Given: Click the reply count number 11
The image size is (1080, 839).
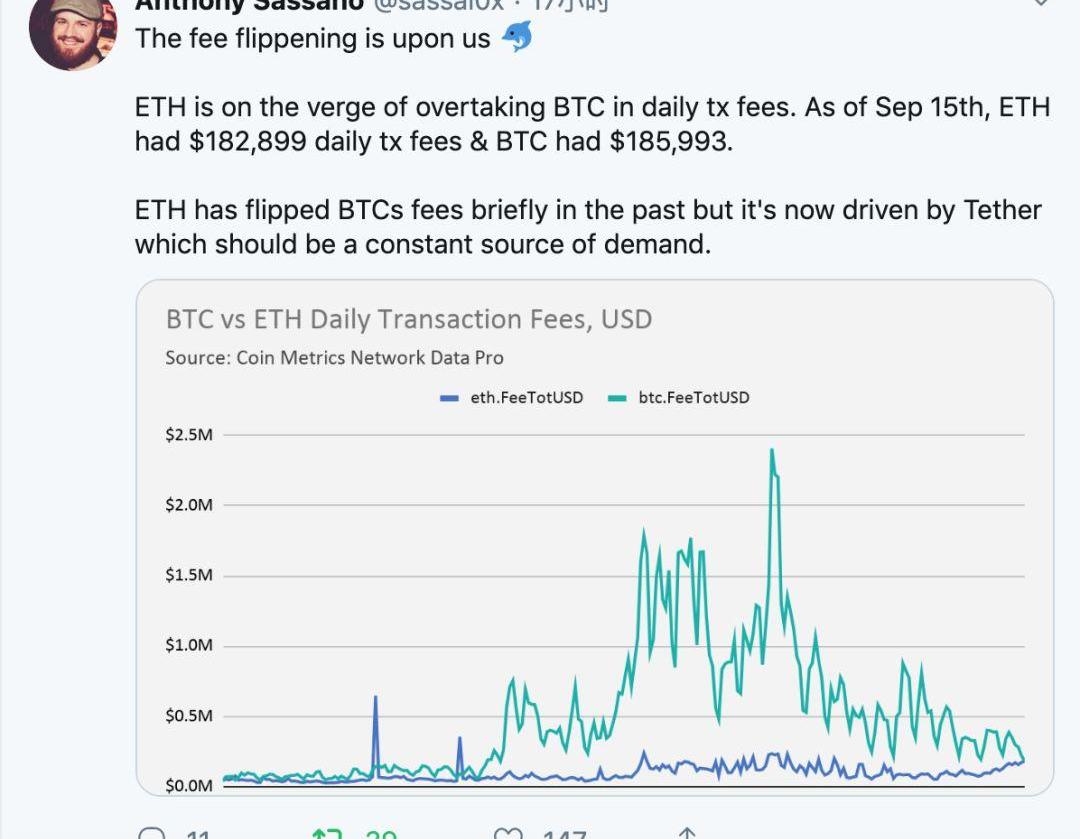Looking at the screenshot, I should [x=200, y=834].
